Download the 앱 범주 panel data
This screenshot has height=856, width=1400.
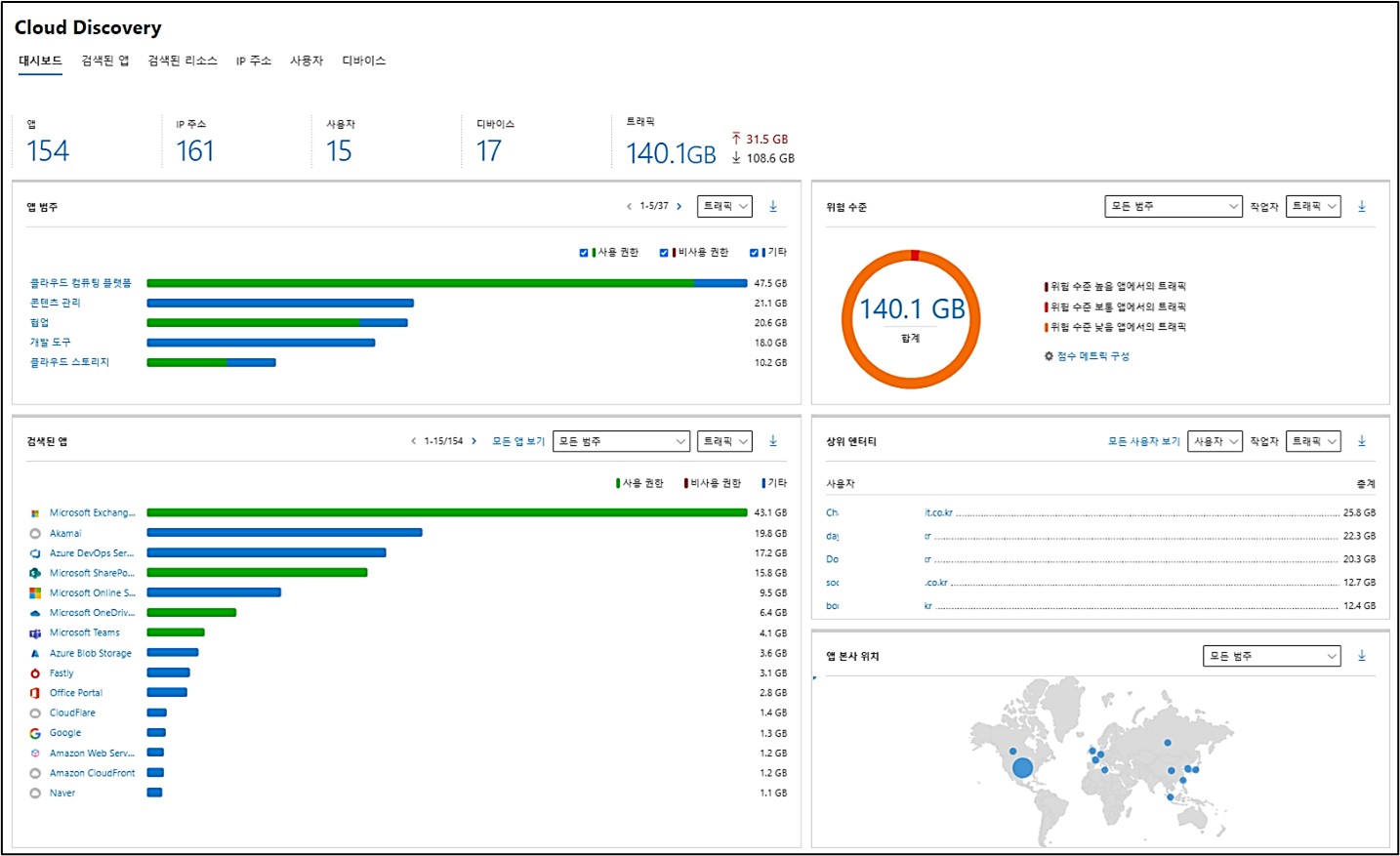[x=773, y=206]
